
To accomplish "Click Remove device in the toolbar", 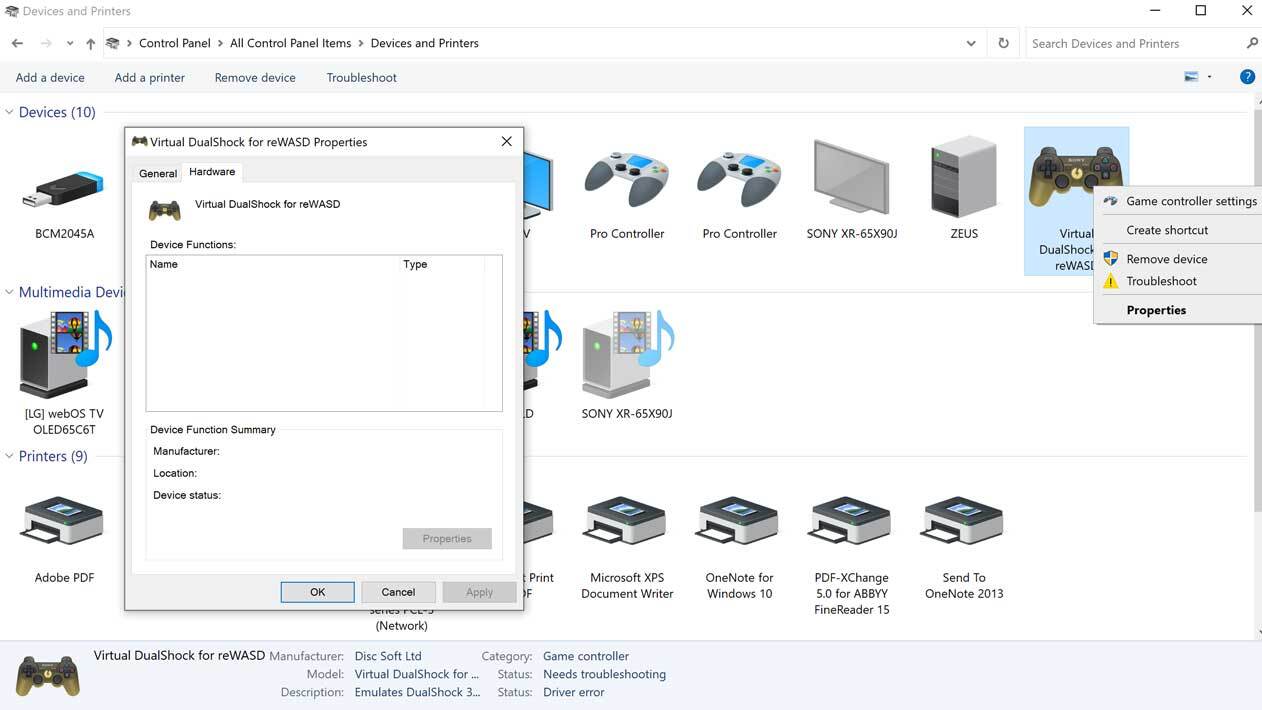I will (x=255, y=77).
